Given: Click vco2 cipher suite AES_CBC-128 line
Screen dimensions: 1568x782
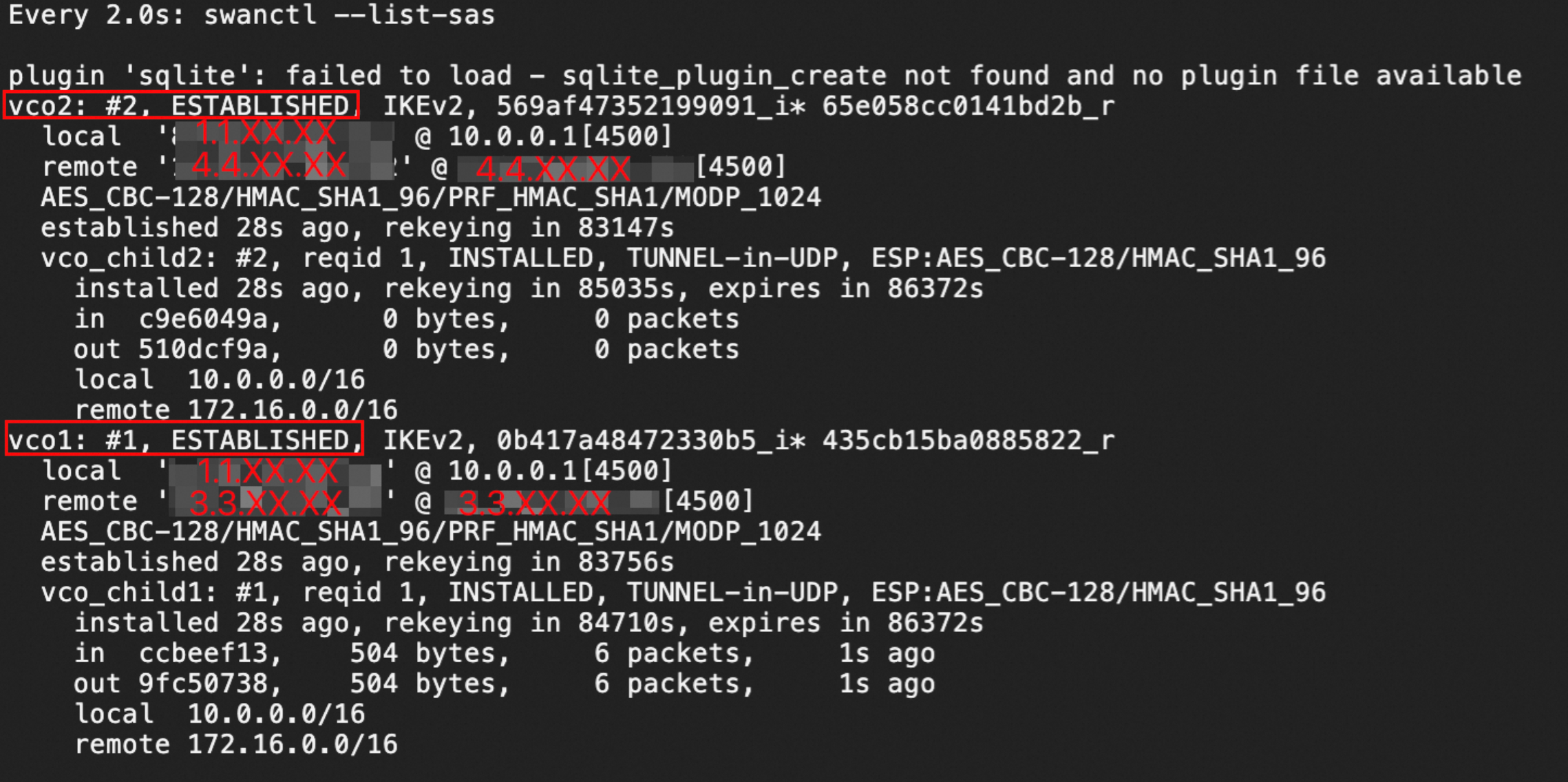Looking at the screenshot, I should [431, 198].
